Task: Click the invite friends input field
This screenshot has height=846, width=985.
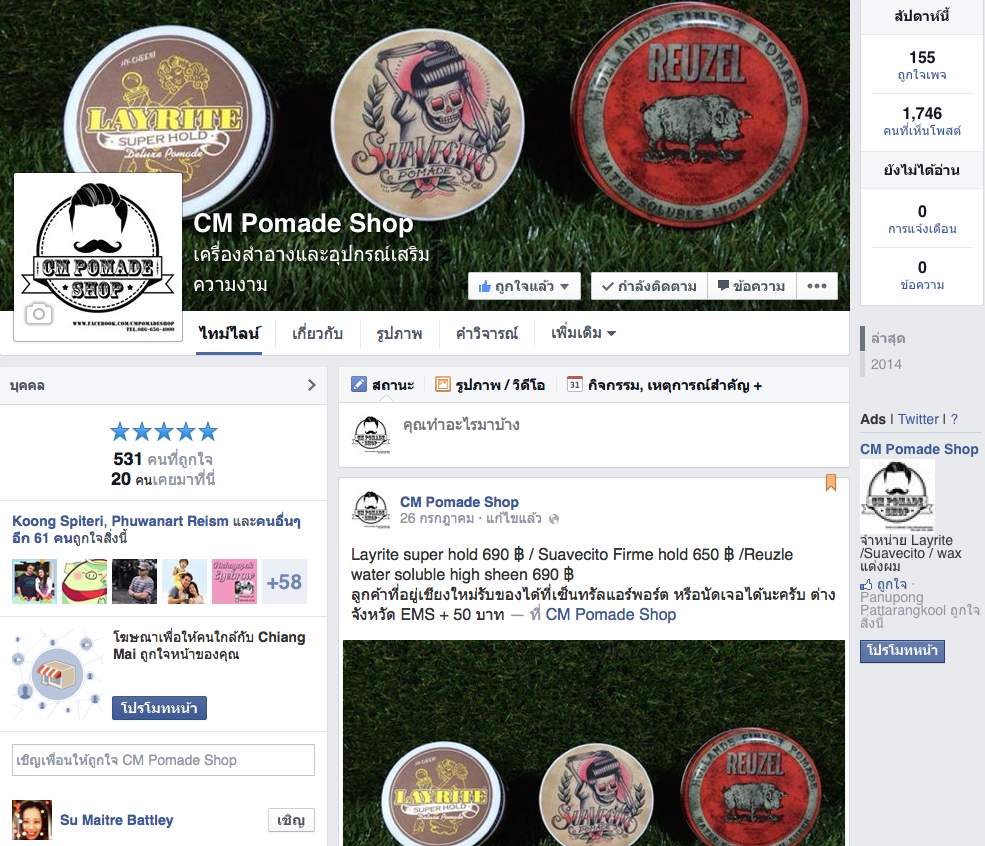Action: click(x=163, y=760)
